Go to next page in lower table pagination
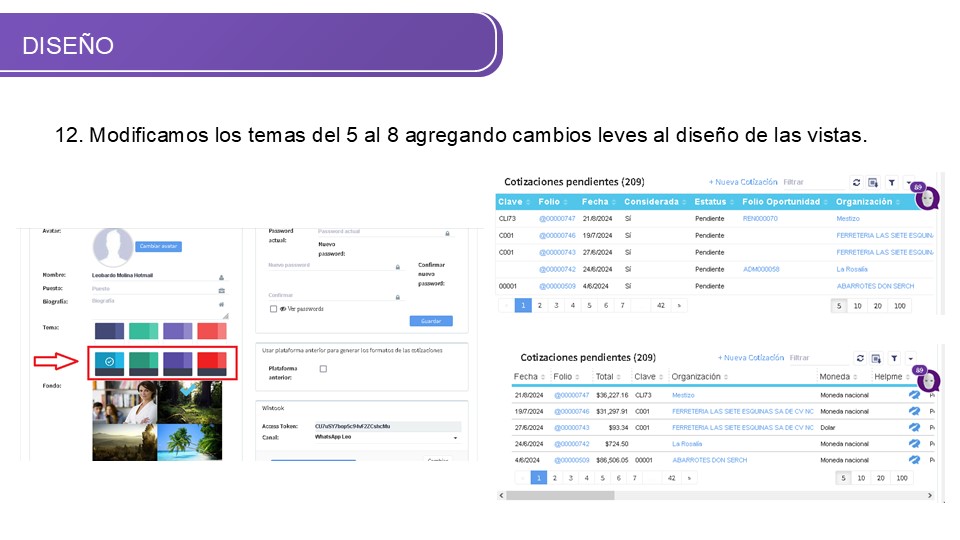Viewport: 960px width, 540px height. 689,478
